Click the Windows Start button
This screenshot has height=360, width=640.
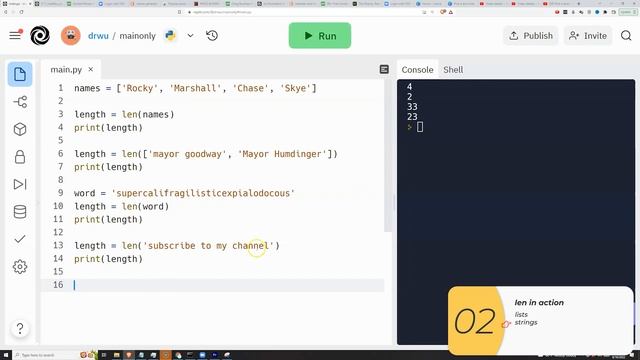(6, 355)
